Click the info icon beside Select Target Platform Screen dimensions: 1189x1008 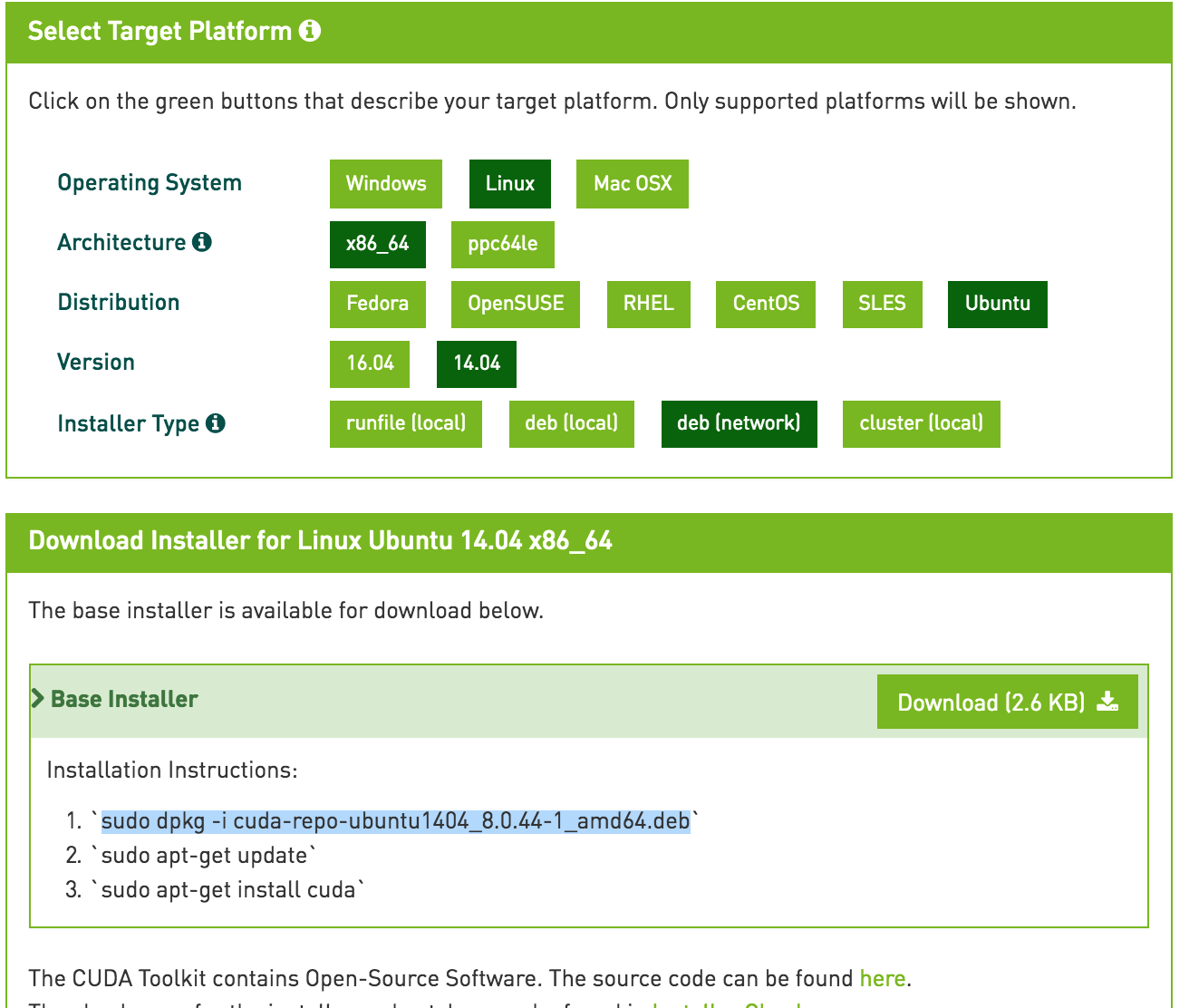(310, 31)
